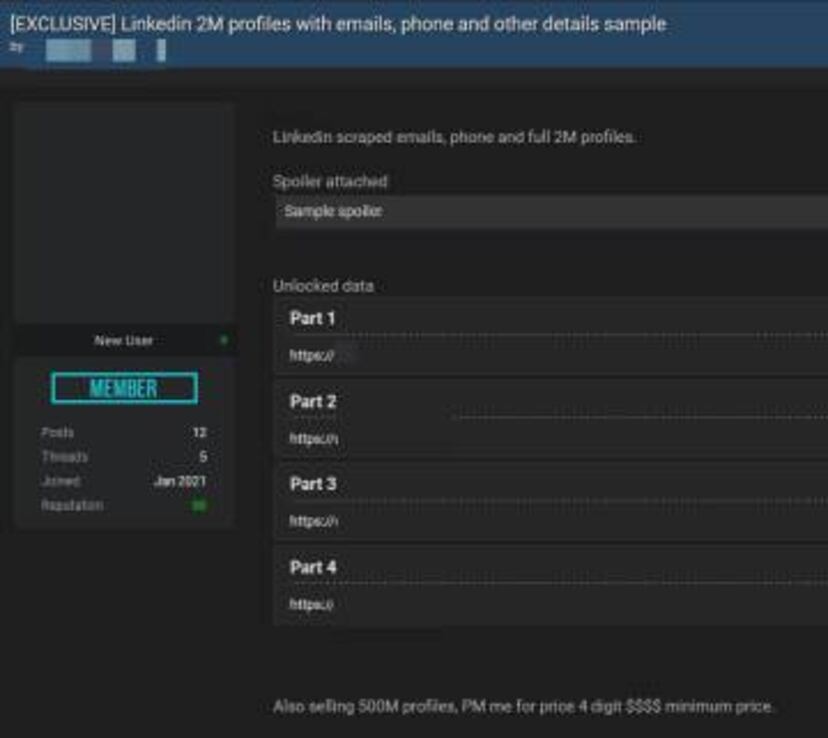
Task: Select the join date "Jan 2021"
Action: 180,481
